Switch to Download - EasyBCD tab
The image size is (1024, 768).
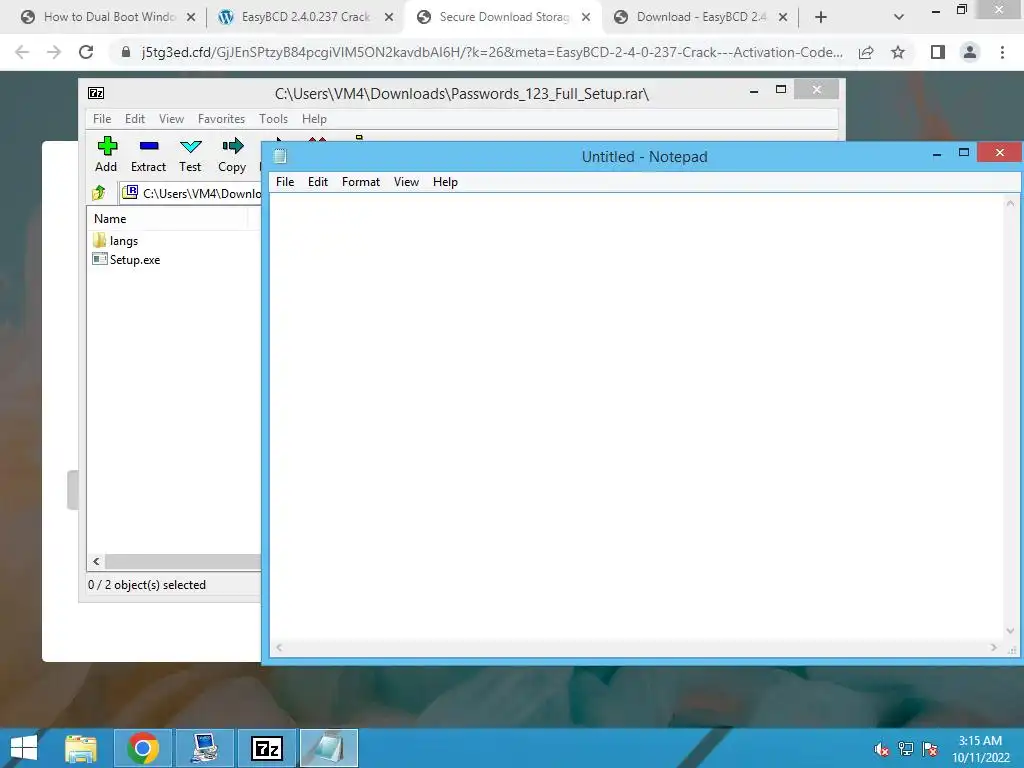coord(700,17)
